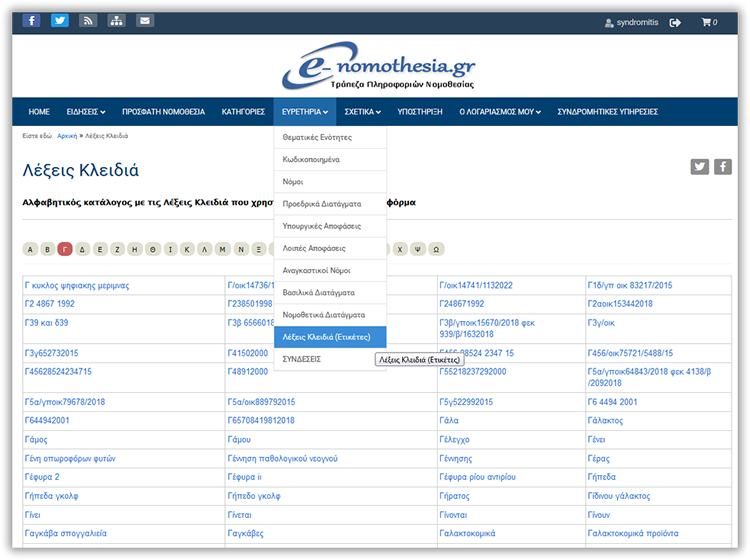Go to the HOME nav item
This screenshot has height=560, width=750.
click(x=39, y=112)
